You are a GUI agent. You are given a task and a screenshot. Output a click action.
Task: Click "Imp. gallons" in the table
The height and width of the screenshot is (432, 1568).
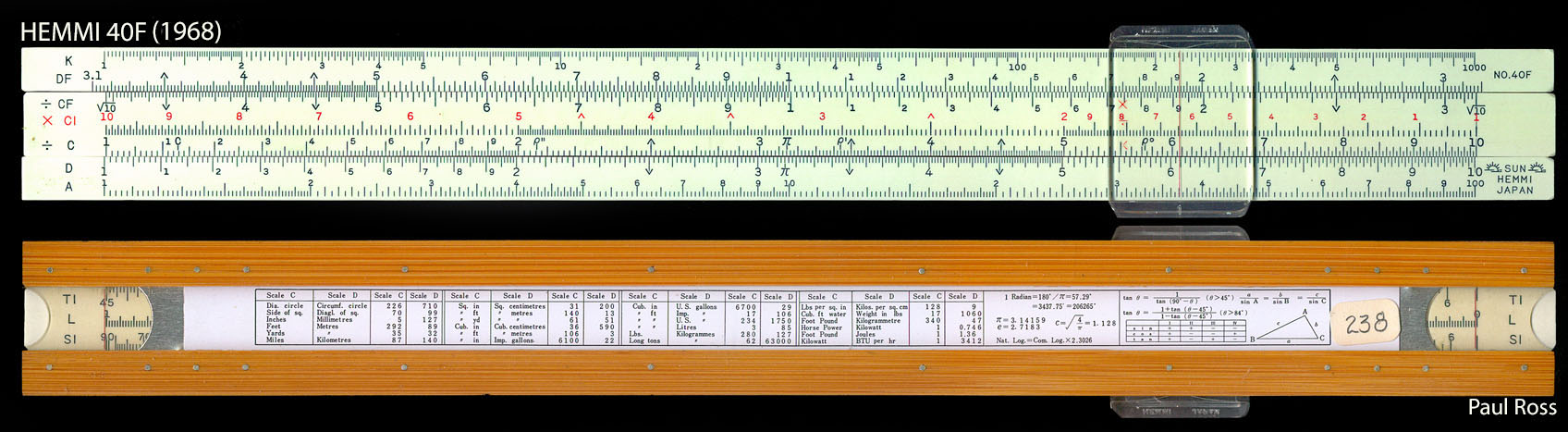click(x=514, y=339)
